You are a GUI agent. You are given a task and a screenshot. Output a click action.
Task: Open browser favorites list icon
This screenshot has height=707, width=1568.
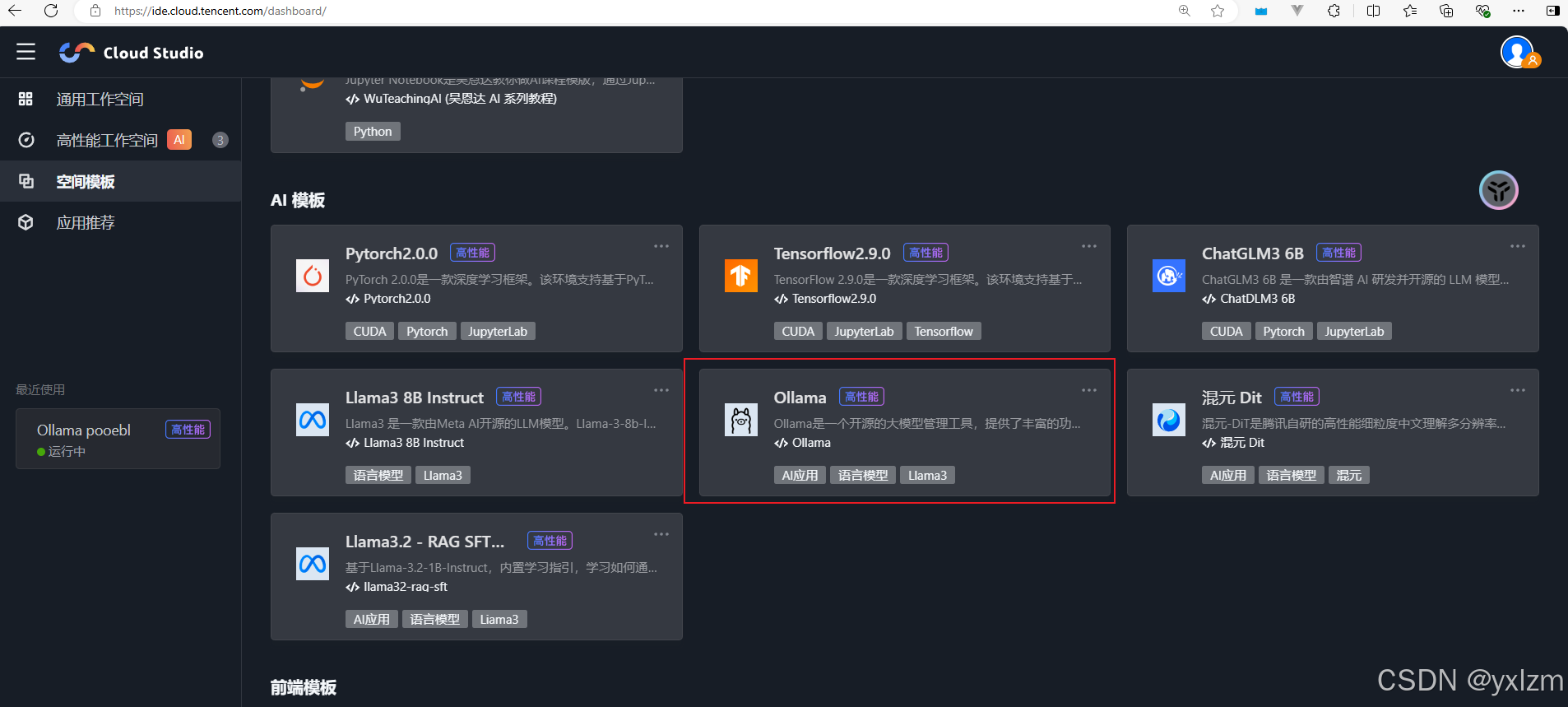click(1410, 11)
